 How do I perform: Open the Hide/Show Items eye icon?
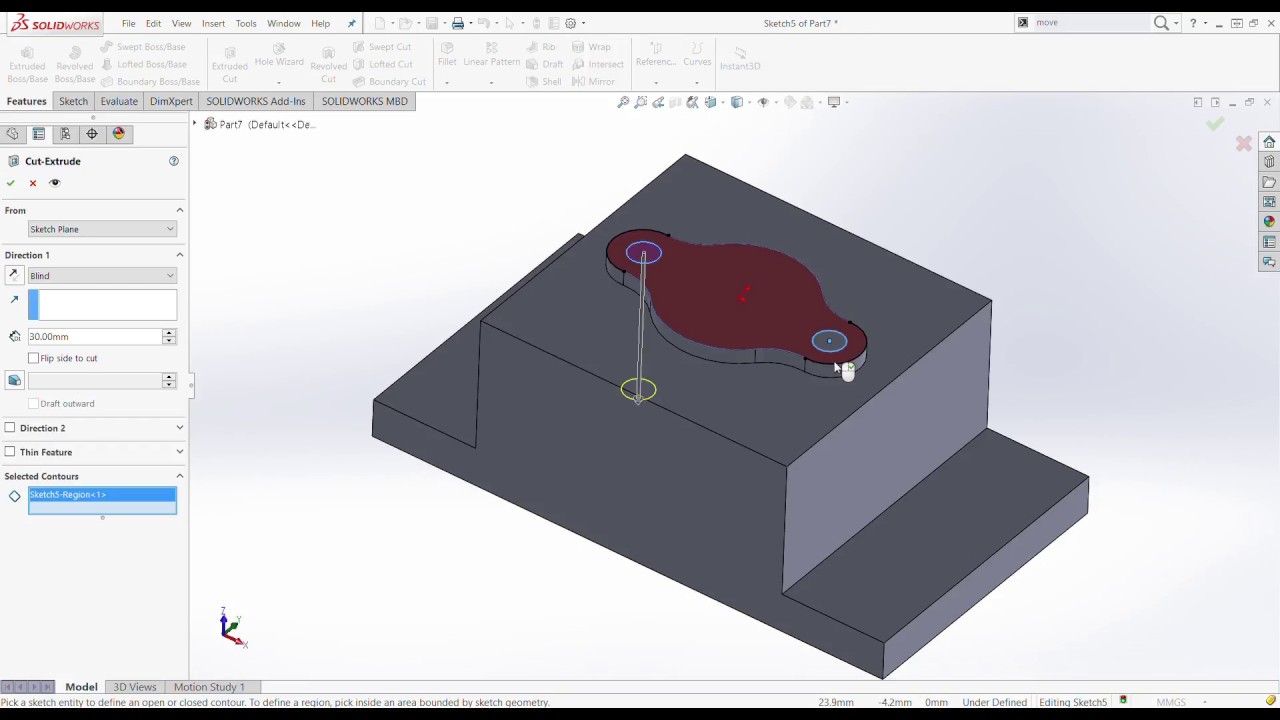tap(763, 102)
